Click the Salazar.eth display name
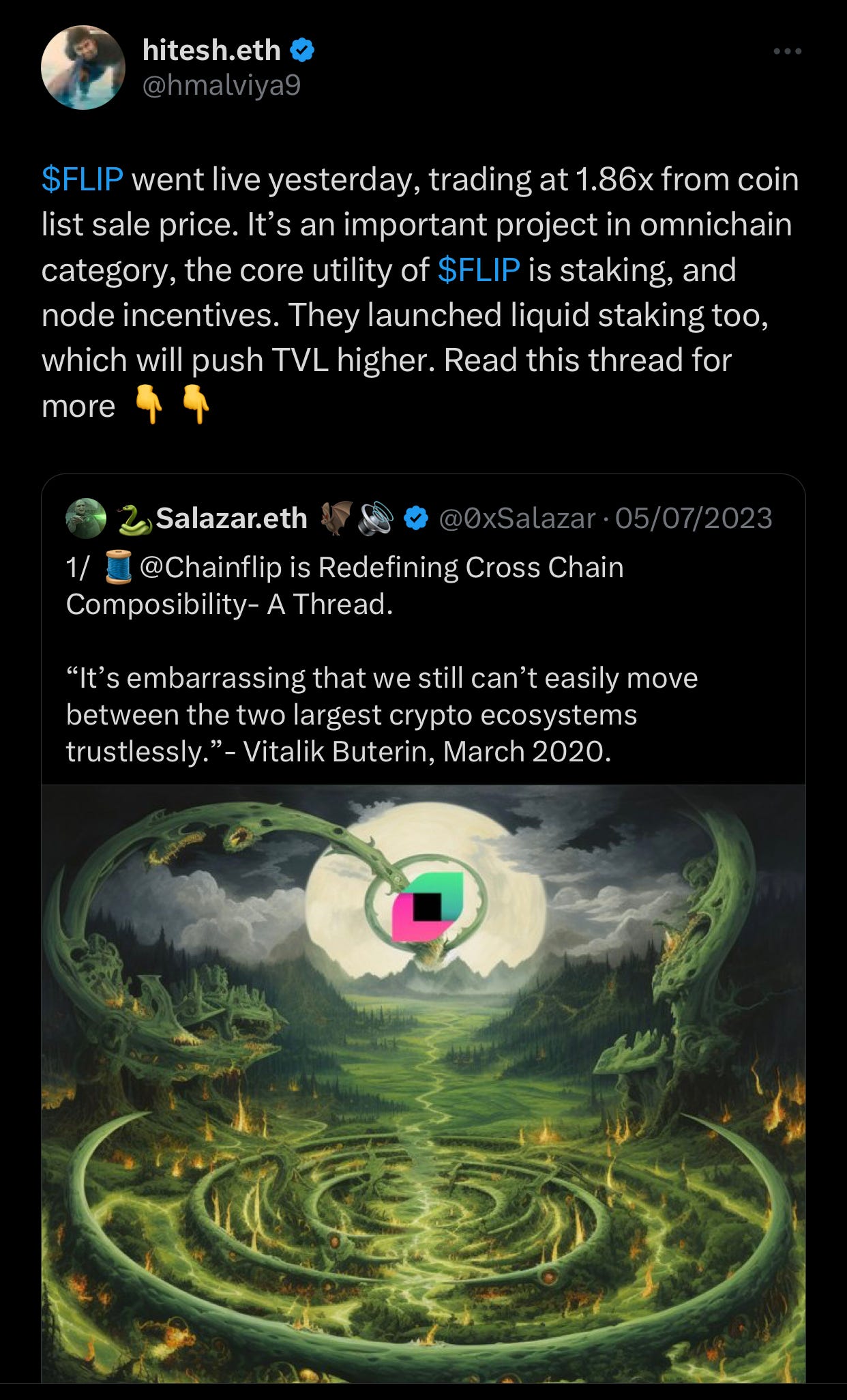This screenshot has width=847, height=1400. click(x=231, y=519)
